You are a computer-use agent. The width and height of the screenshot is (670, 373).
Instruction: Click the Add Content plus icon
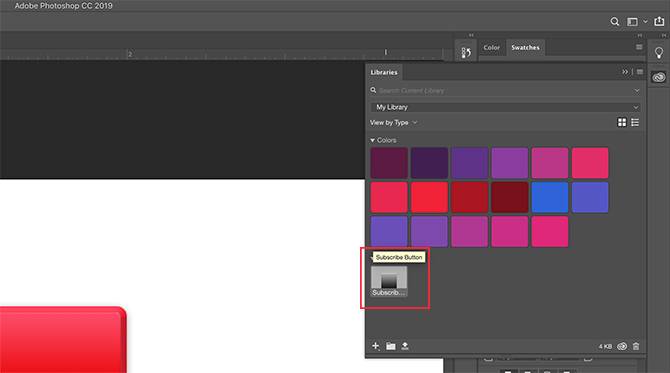pyautogui.click(x=376, y=346)
